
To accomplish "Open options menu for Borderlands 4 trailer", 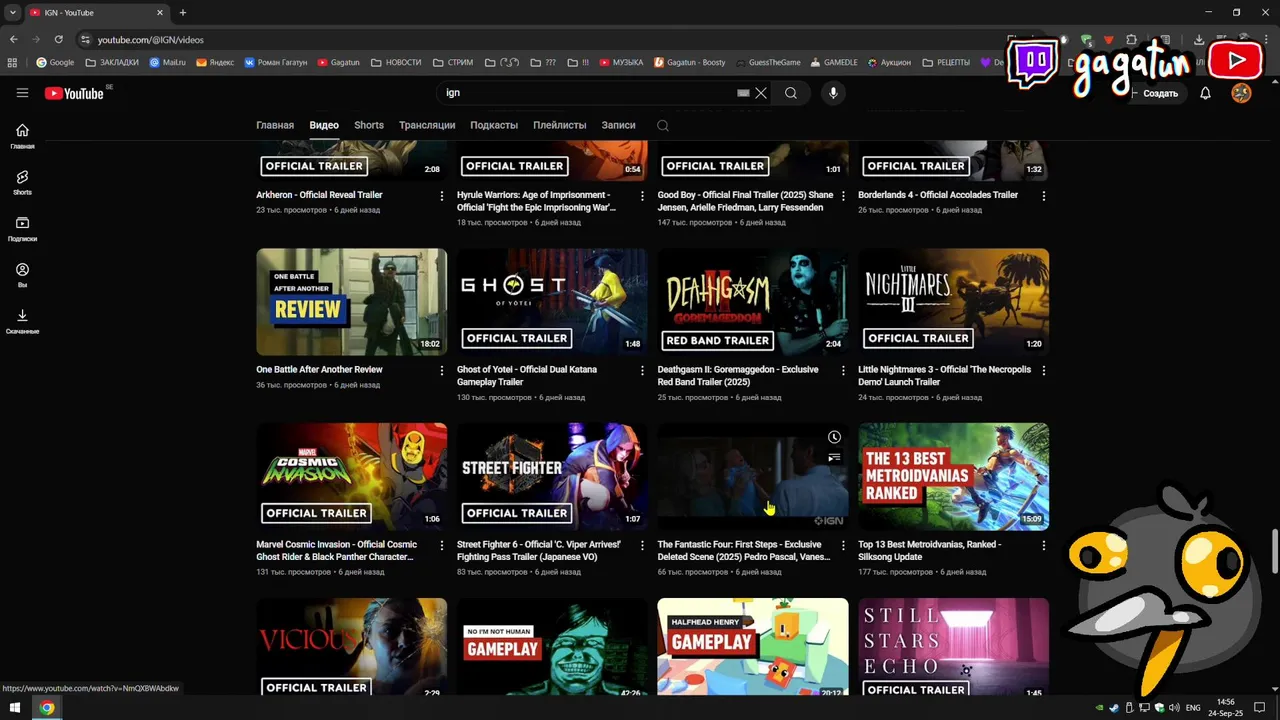I will click(1043, 196).
